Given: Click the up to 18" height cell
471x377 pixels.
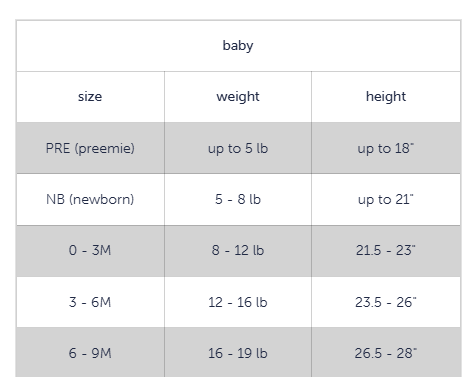Looking at the screenshot, I should click(386, 148).
